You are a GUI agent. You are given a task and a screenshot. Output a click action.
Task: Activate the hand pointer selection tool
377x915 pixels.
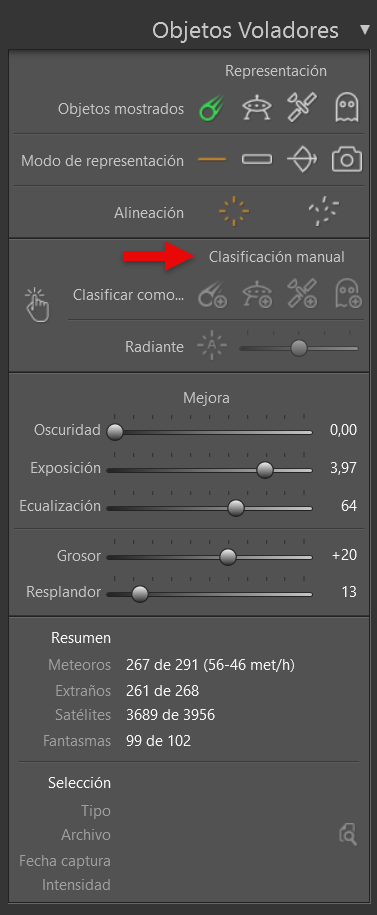(37, 305)
